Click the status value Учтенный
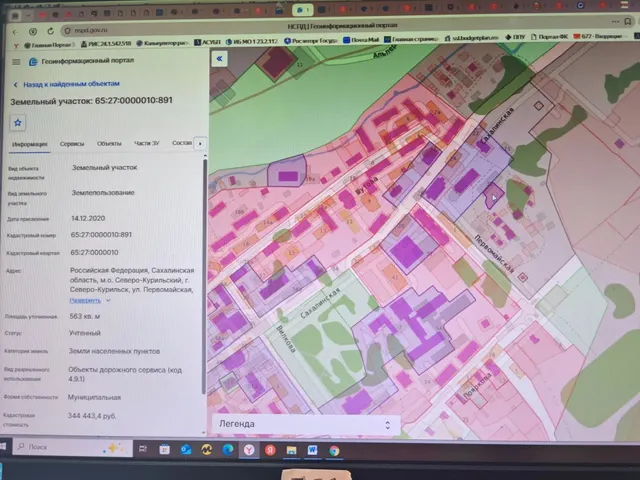This screenshot has width=640, height=480. pyautogui.click(x=84, y=333)
